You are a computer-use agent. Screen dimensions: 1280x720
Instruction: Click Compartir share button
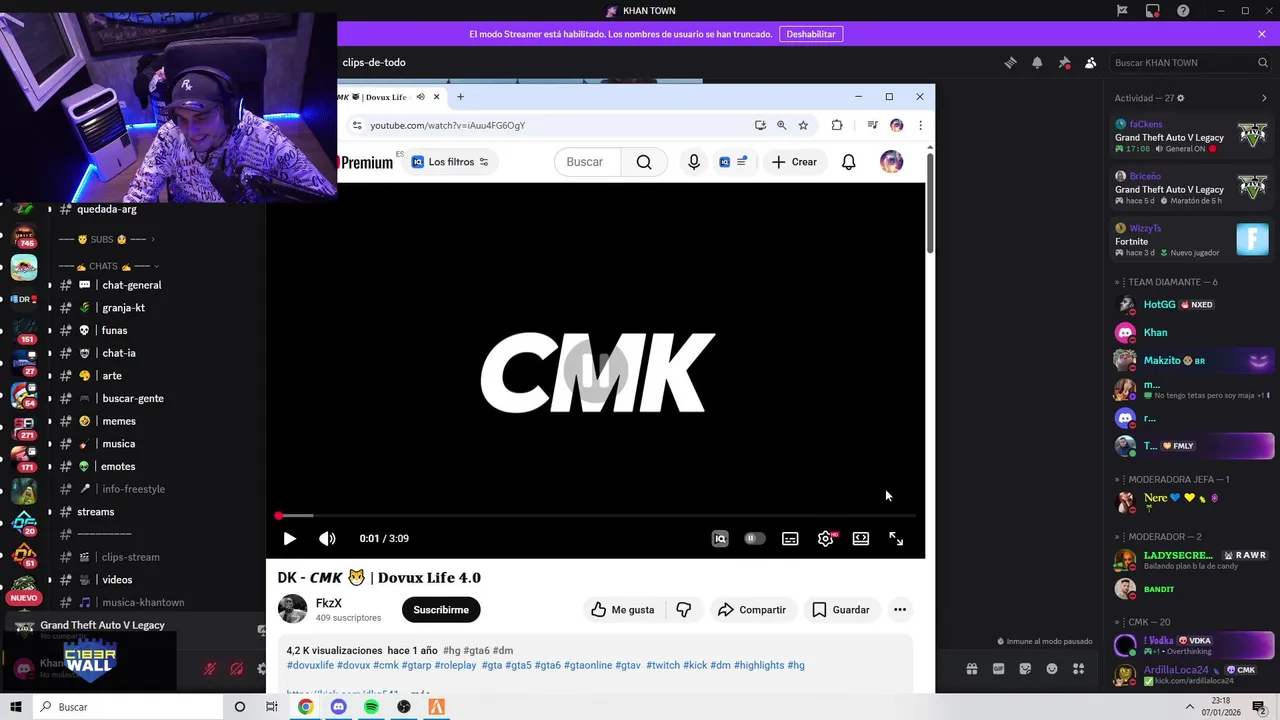coord(752,610)
